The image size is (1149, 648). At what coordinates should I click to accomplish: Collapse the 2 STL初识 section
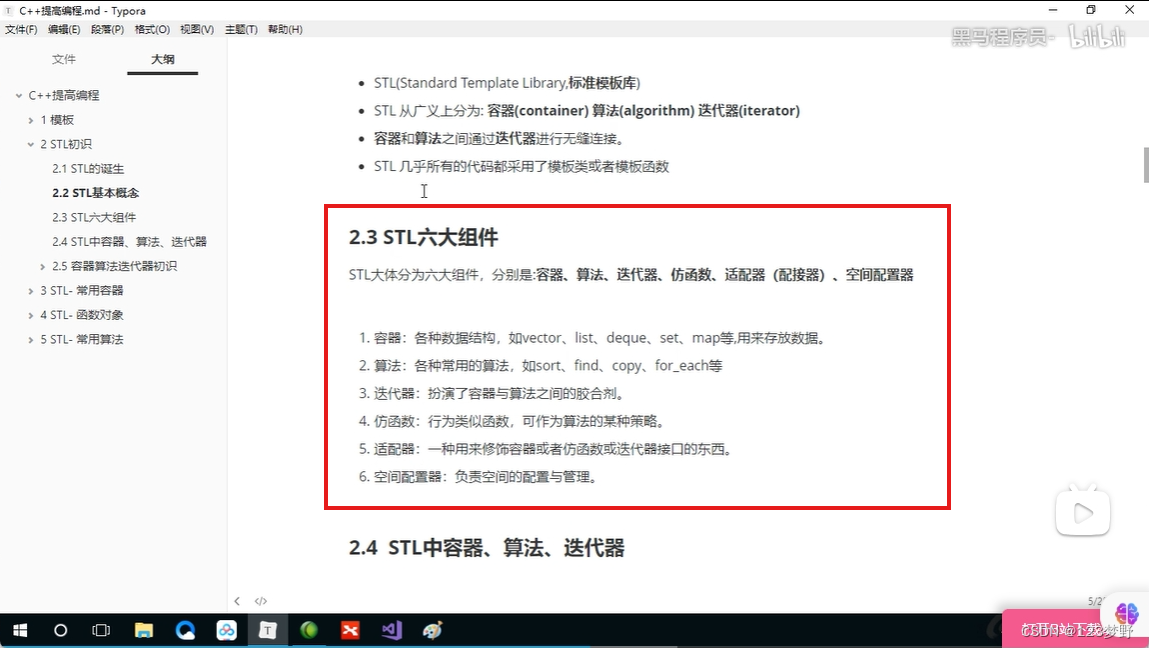click(x=31, y=143)
